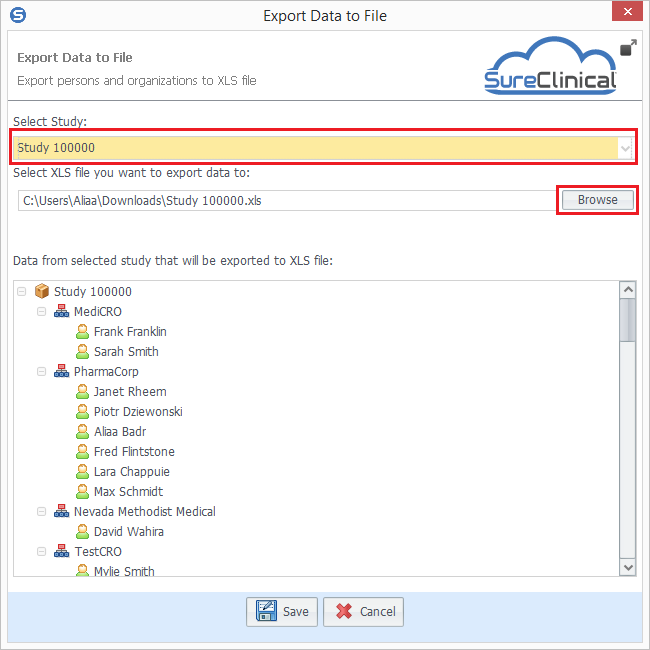650x650 pixels.
Task: Select Janet Rheem in the tree
Action: (x=130, y=392)
